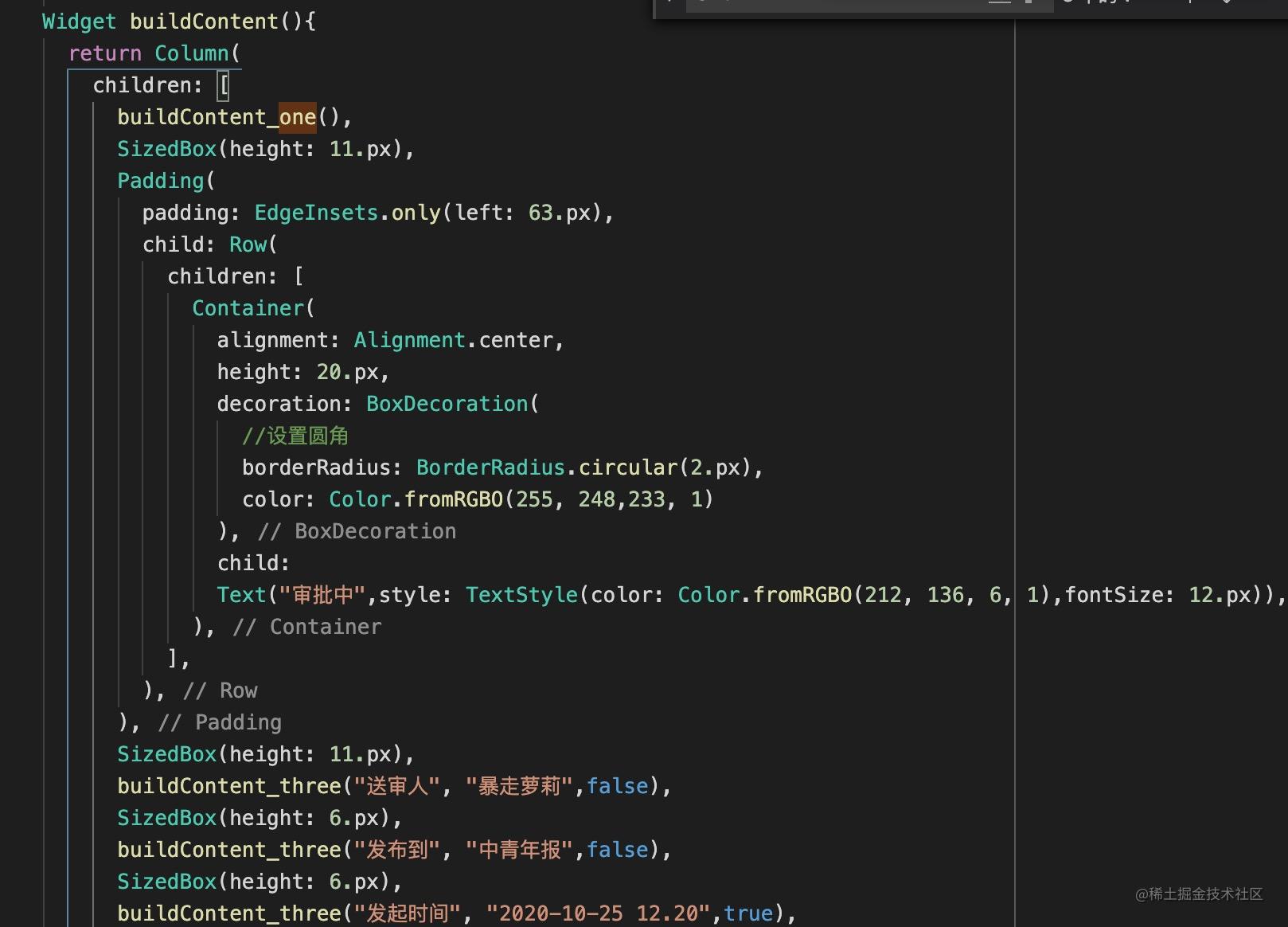Click 'BoxDecoration(' constructor call

pos(453,404)
